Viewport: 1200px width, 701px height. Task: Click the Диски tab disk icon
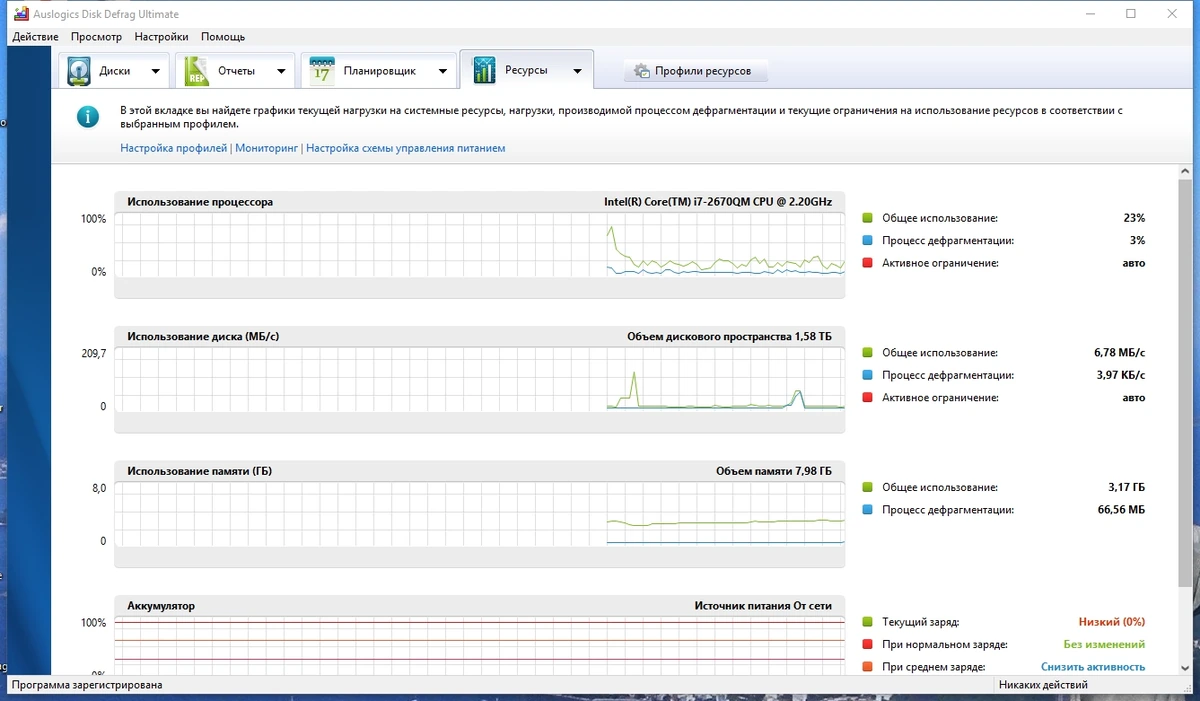(79, 71)
